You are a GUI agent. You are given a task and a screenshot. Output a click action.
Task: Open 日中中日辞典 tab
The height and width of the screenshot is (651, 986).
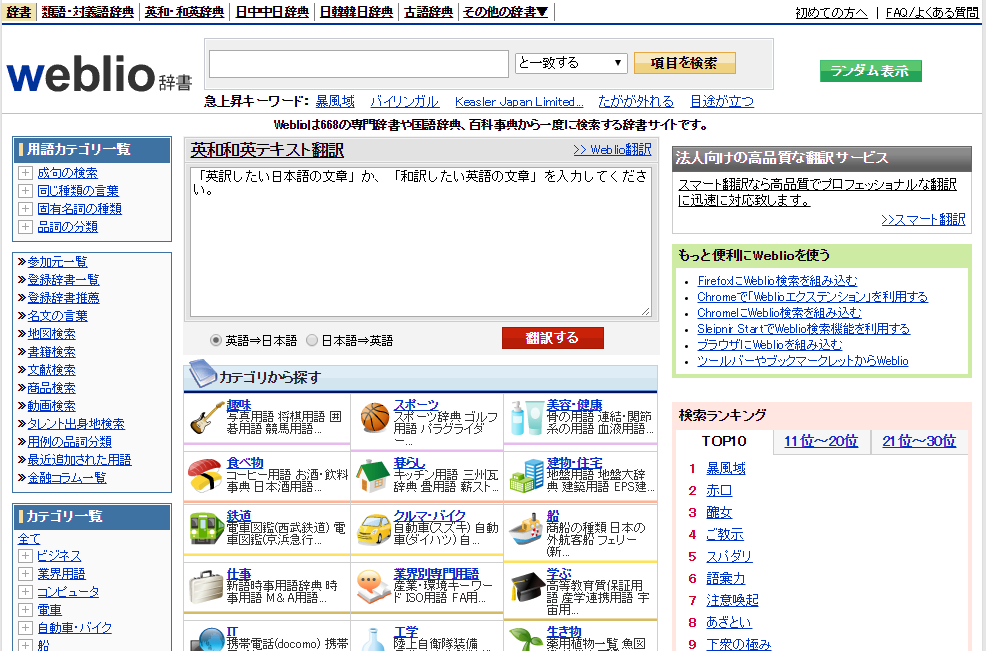point(272,12)
